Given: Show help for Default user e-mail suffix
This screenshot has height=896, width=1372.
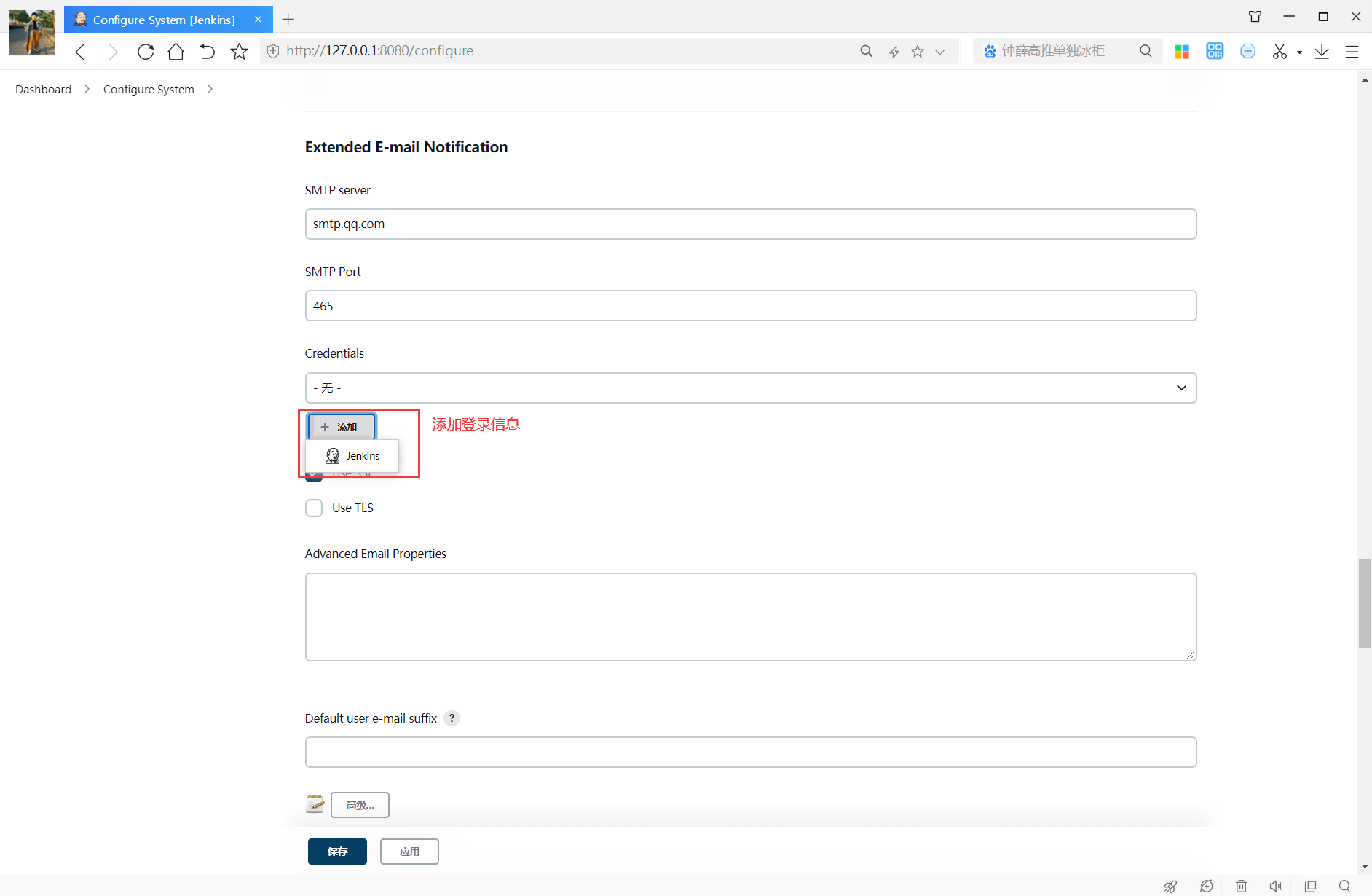Looking at the screenshot, I should click(452, 718).
